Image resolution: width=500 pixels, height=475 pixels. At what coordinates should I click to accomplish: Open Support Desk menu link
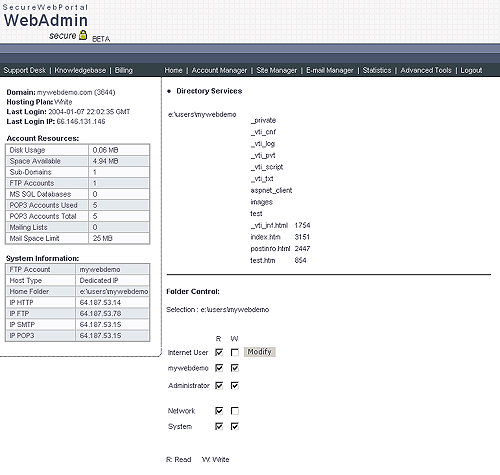24,70
